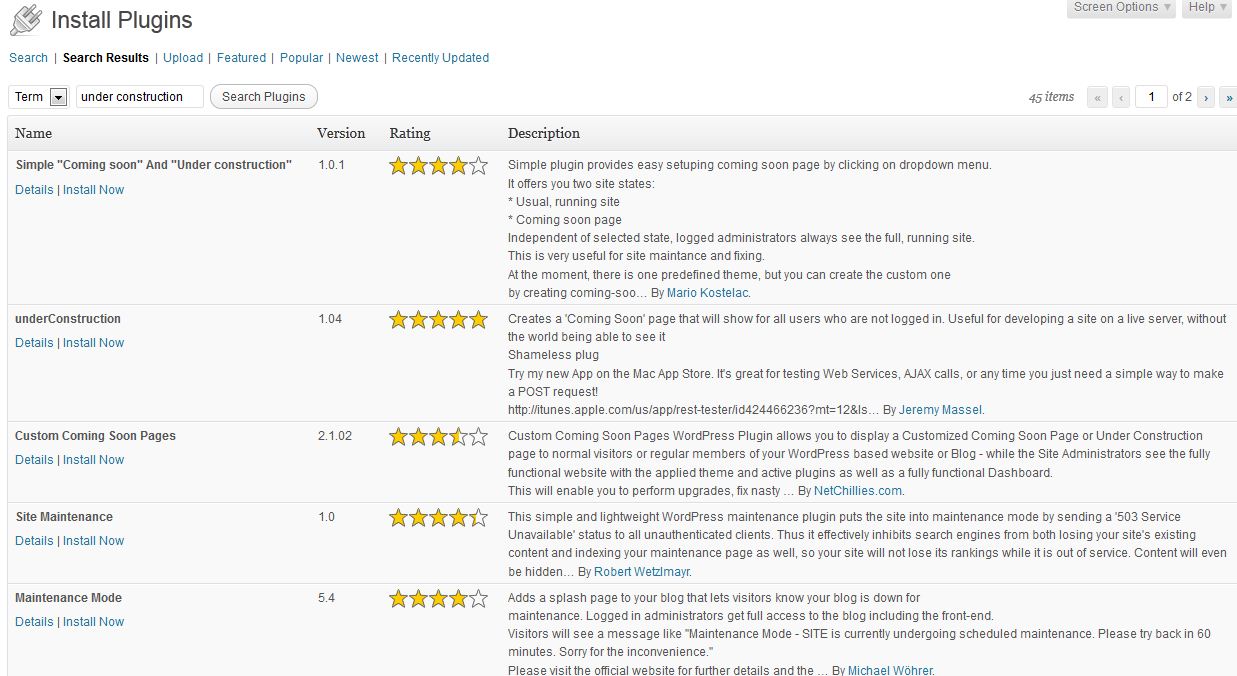Viewport: 1237px width, 676px height.
Task: Open the Term search type dropdown
Action: click(x=58, y=97)
